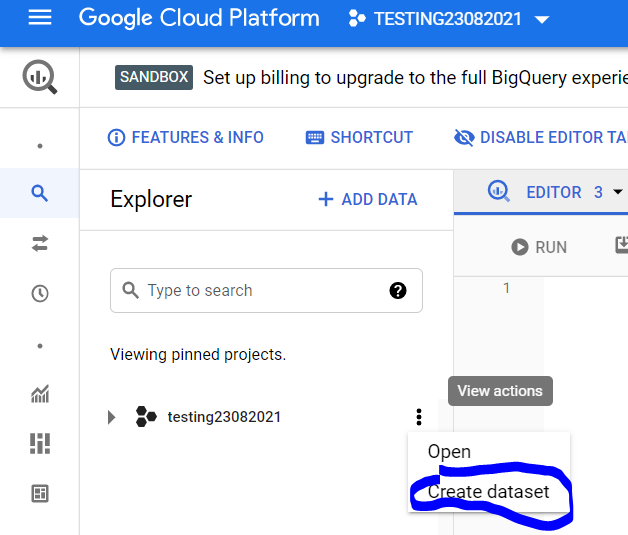The width and height of the screenshot is (628, 535).
Task: Click the table layout icon in sidebar
Action: [40, 493]
